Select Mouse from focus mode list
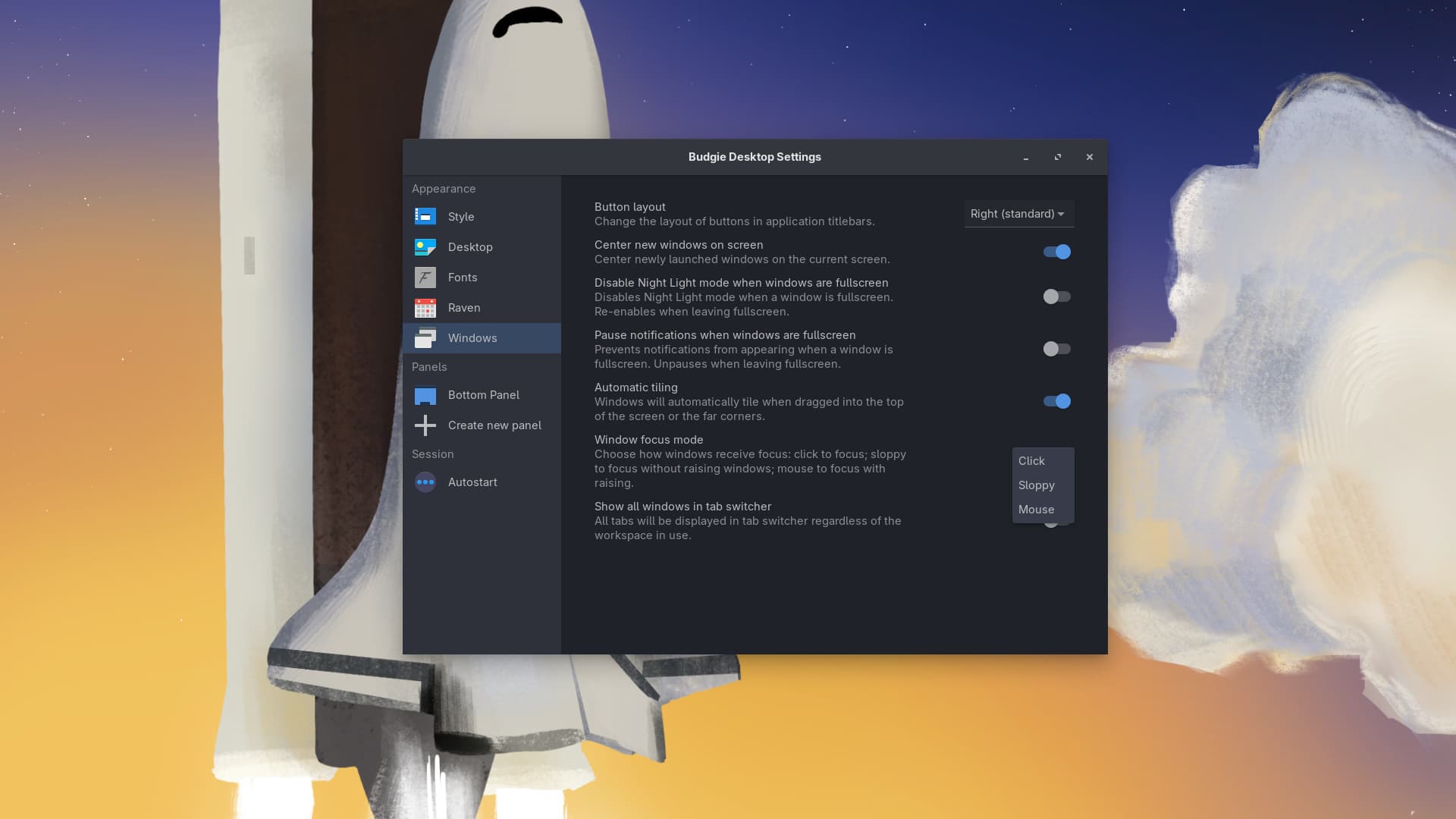Screen dimensions: 1456x819 click(x=1036, y=510)
